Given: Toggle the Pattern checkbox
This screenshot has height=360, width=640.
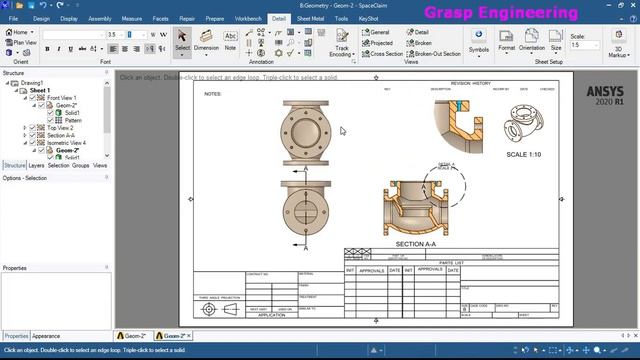Looking at the screenshot, I should (x=50, y=120).
